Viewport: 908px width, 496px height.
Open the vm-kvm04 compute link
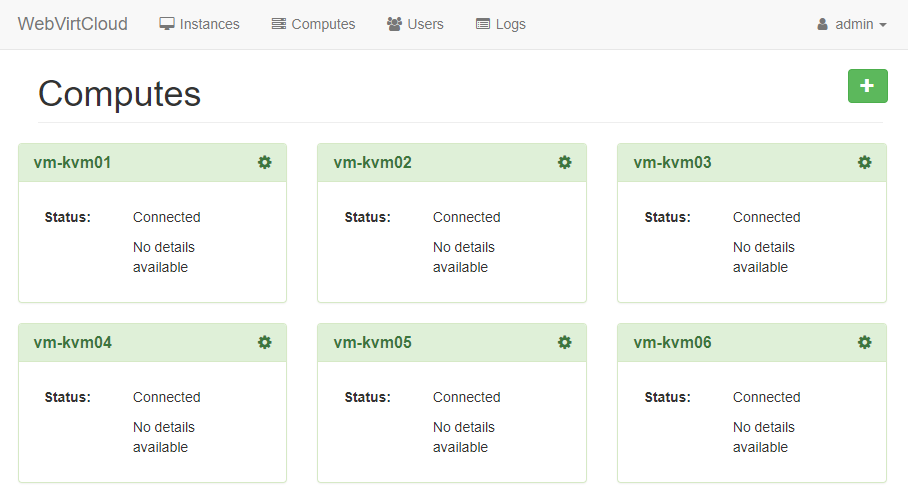point(72,342)
